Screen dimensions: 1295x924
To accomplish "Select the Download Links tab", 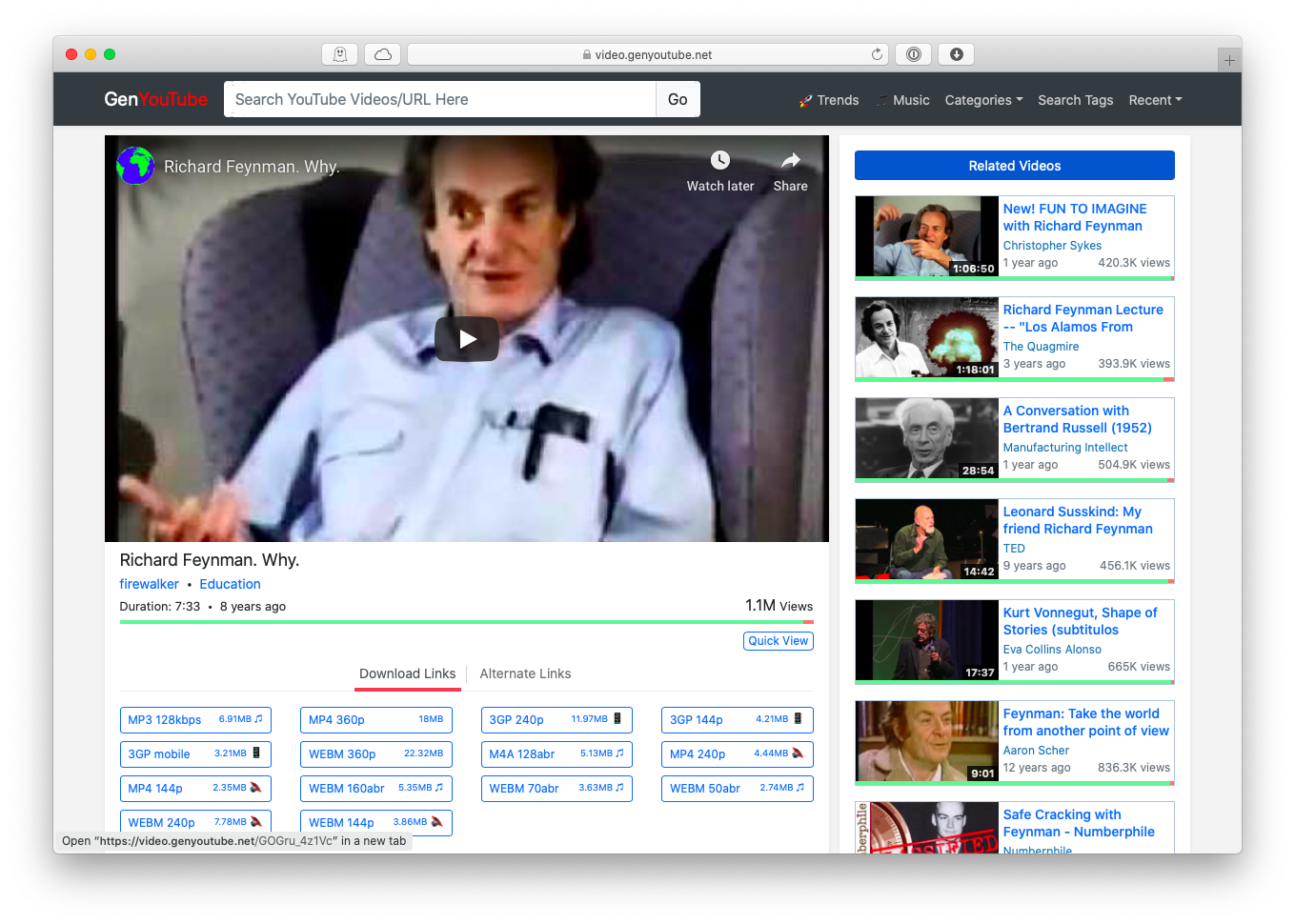I will click(x=407, y=673).
